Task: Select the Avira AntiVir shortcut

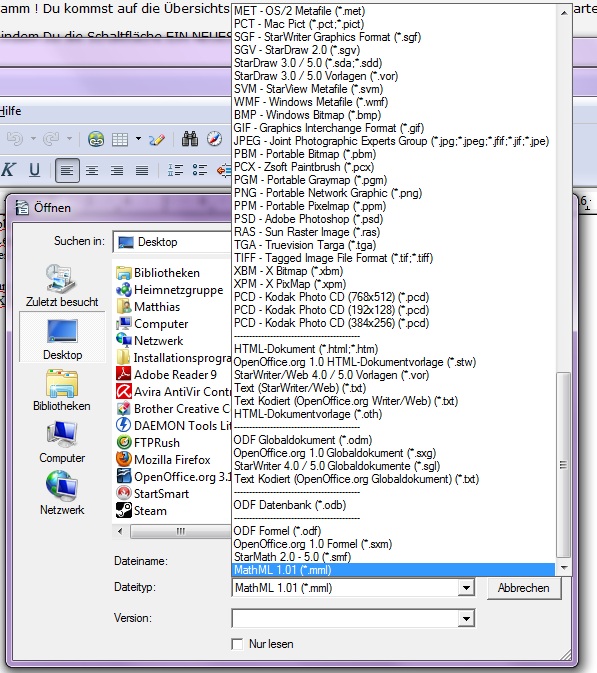Action: tap(173, 391)
